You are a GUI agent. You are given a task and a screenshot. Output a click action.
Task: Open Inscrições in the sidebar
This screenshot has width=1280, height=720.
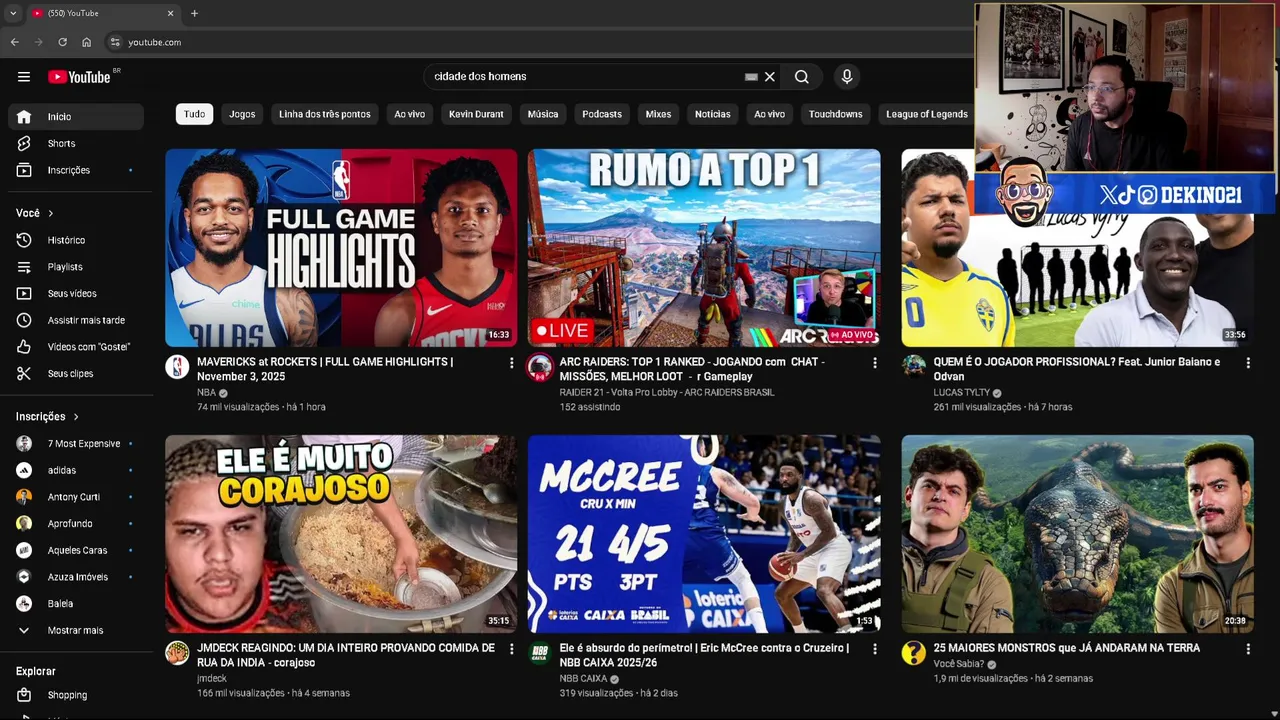click(x=76, y=170)
